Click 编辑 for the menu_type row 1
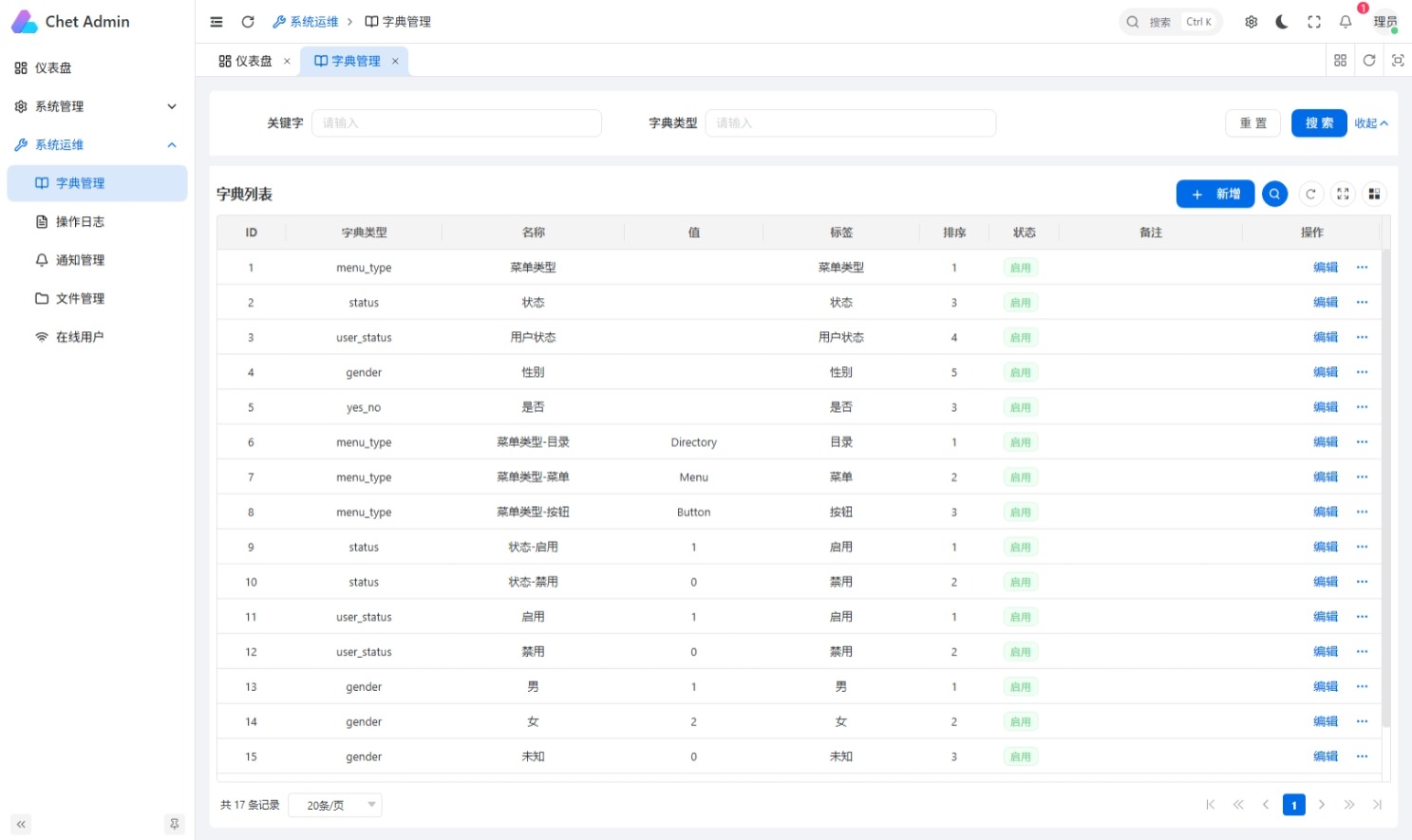The image size is (1412, 840). click(1325, 268)
